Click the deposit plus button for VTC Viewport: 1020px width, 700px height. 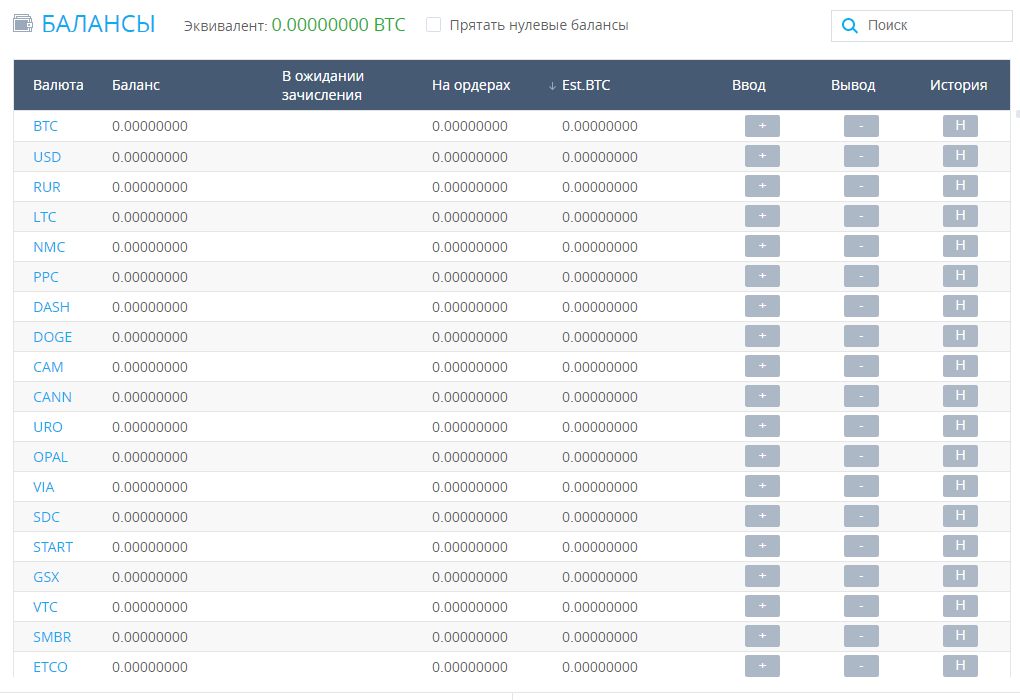(x=762, y=606)
